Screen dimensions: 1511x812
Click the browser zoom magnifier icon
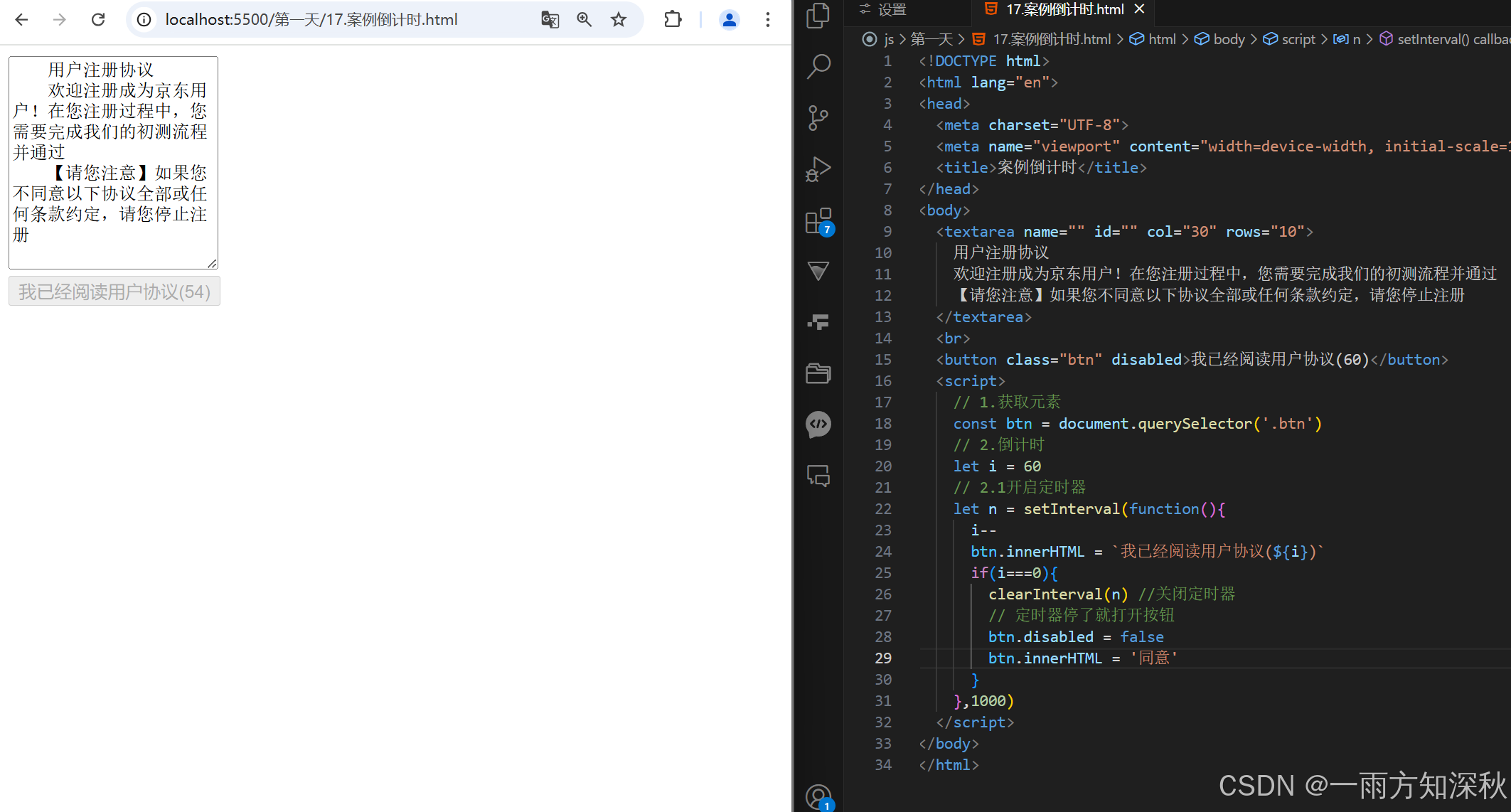[x=584, y=20]
